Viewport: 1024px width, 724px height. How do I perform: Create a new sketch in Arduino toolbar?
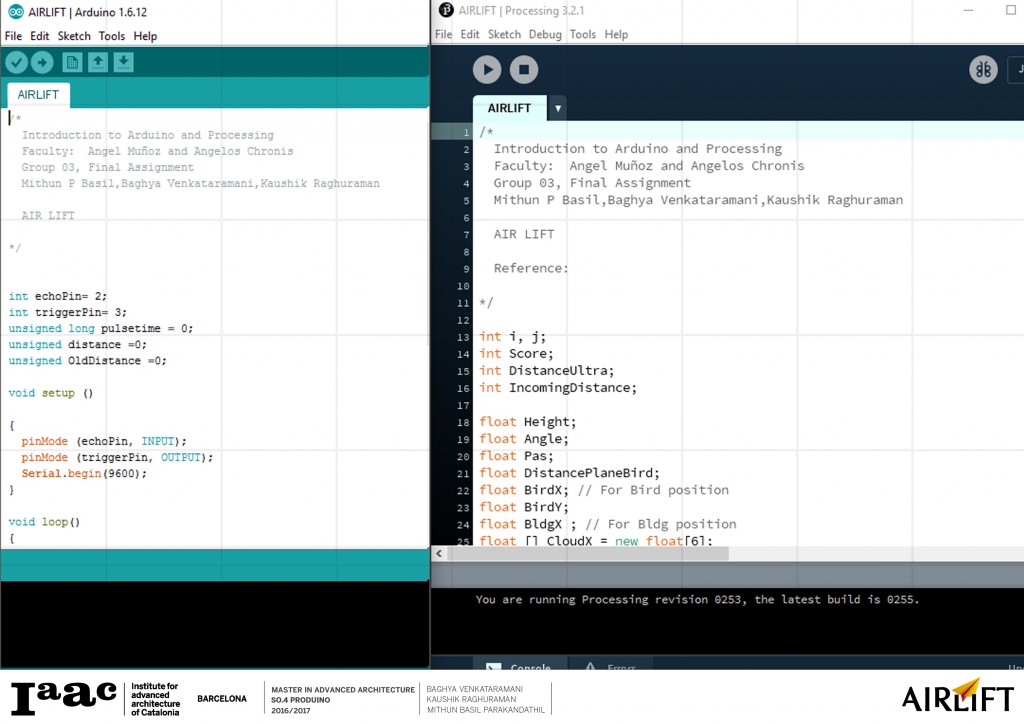point(73,63)
